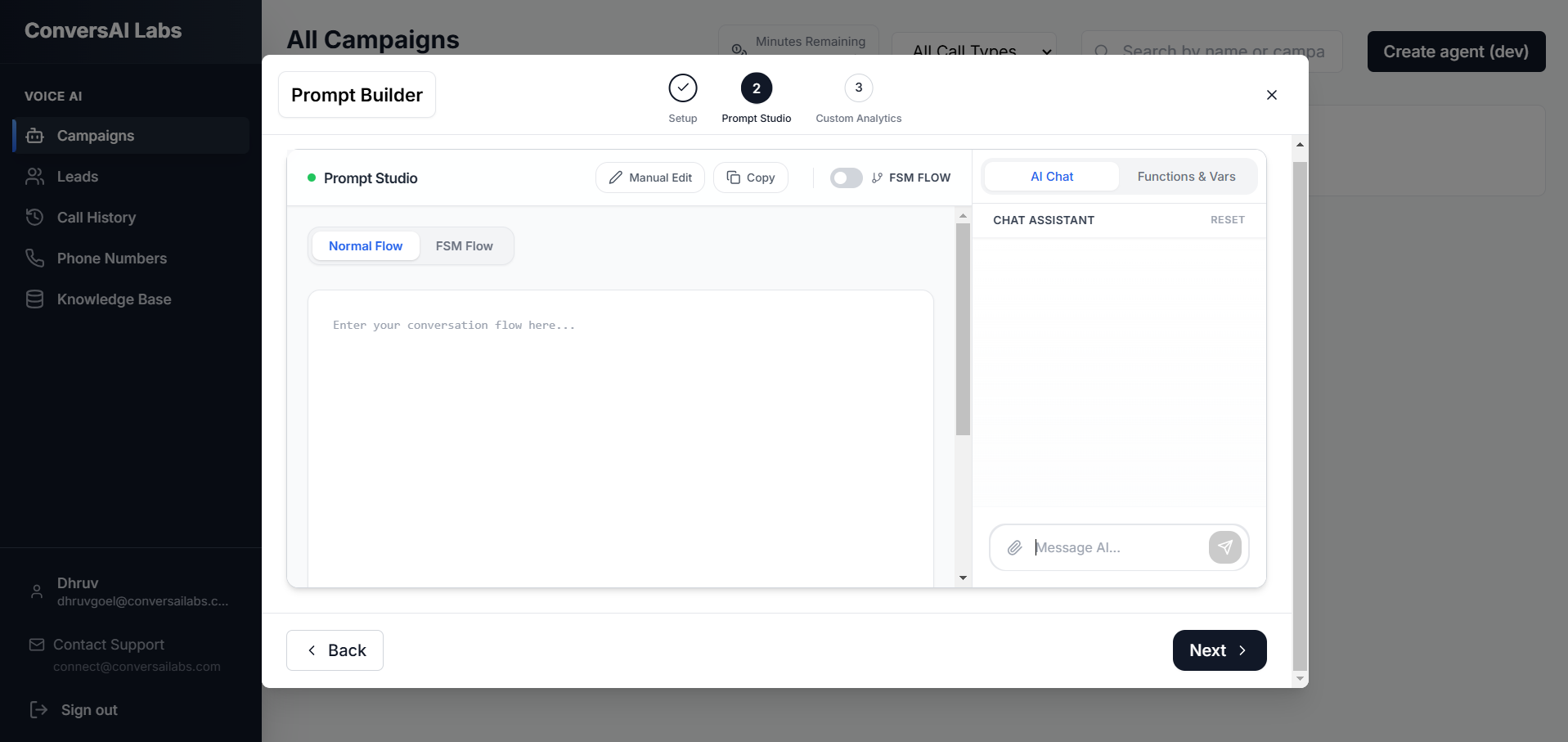1568x742 pixels.
Task: Click the Copy clipboard icon
Action: point(734,178)
